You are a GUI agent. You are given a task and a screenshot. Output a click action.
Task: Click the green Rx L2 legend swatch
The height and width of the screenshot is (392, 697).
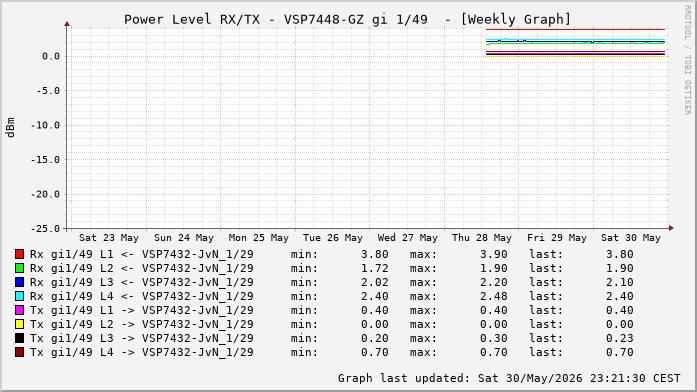point(19,268)
